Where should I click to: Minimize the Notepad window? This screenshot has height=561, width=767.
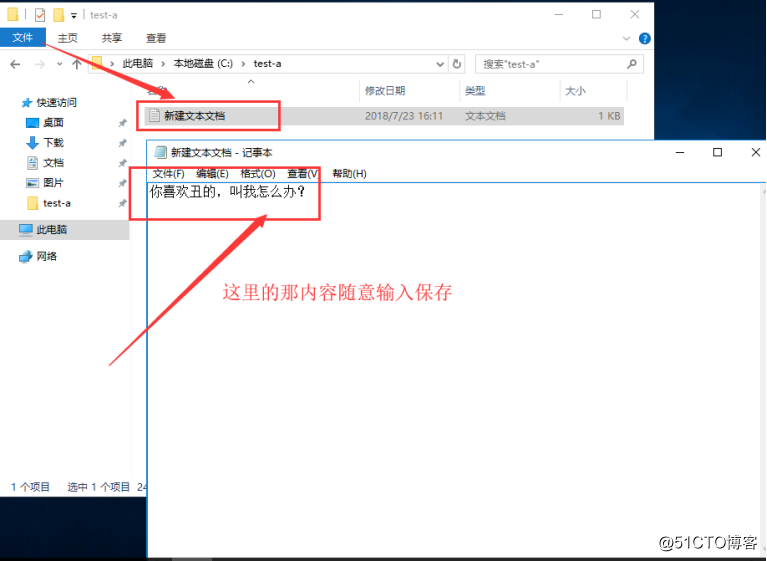coord(679,153)
